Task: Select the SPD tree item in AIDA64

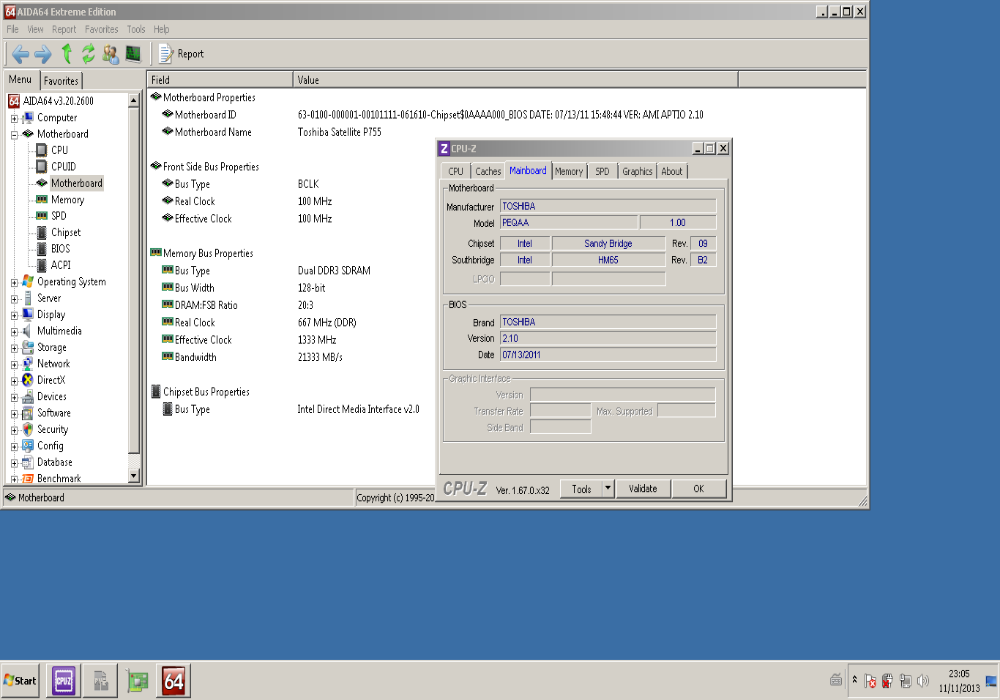Action: coord(58,216)
